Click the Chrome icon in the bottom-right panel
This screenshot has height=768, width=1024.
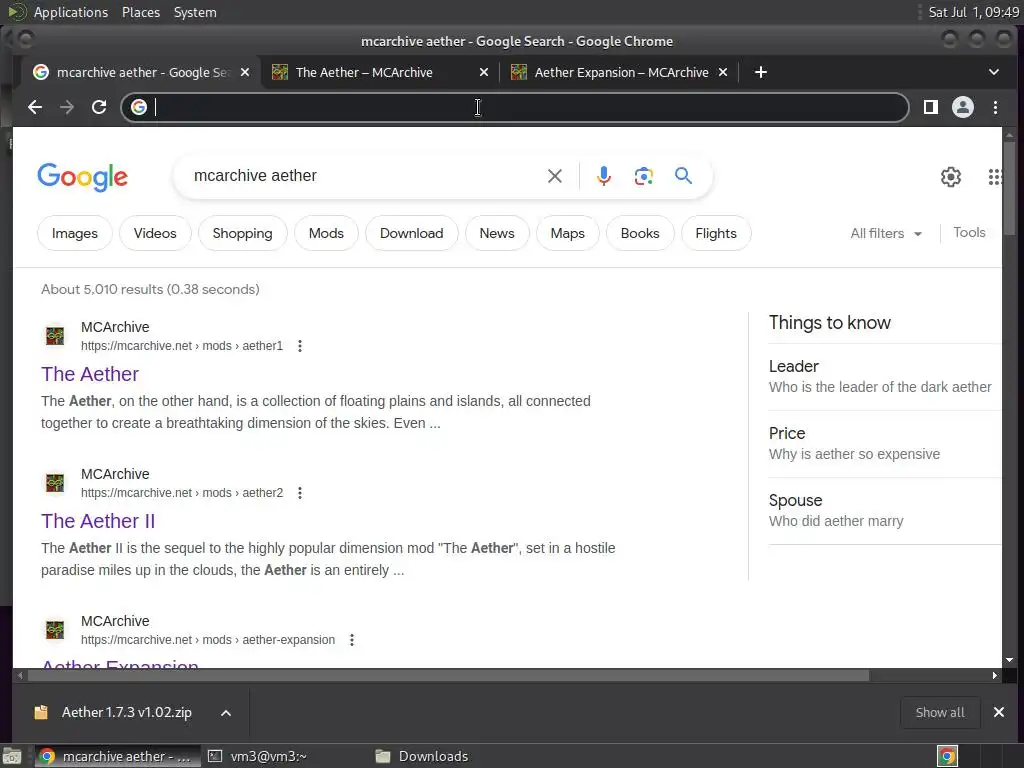click(947, 756)
